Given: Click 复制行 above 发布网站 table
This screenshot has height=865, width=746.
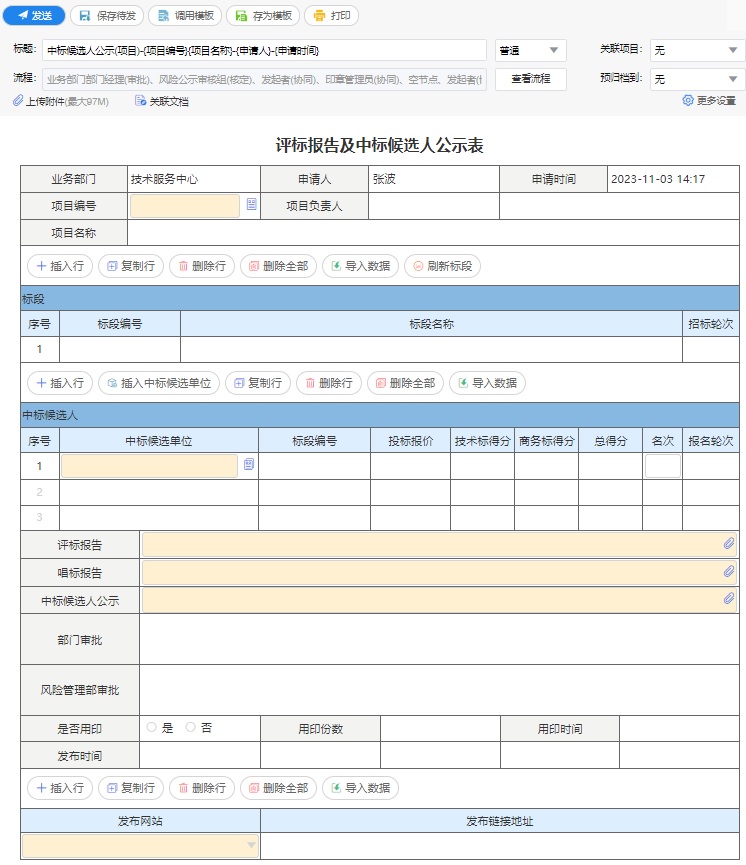Looking at the screenshot, I should click(x=131, y=788).
